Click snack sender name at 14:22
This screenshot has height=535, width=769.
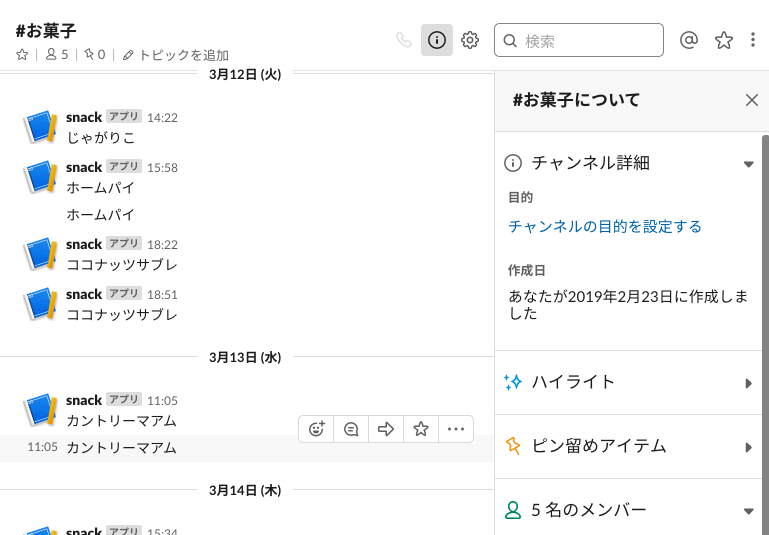point(84,117)
